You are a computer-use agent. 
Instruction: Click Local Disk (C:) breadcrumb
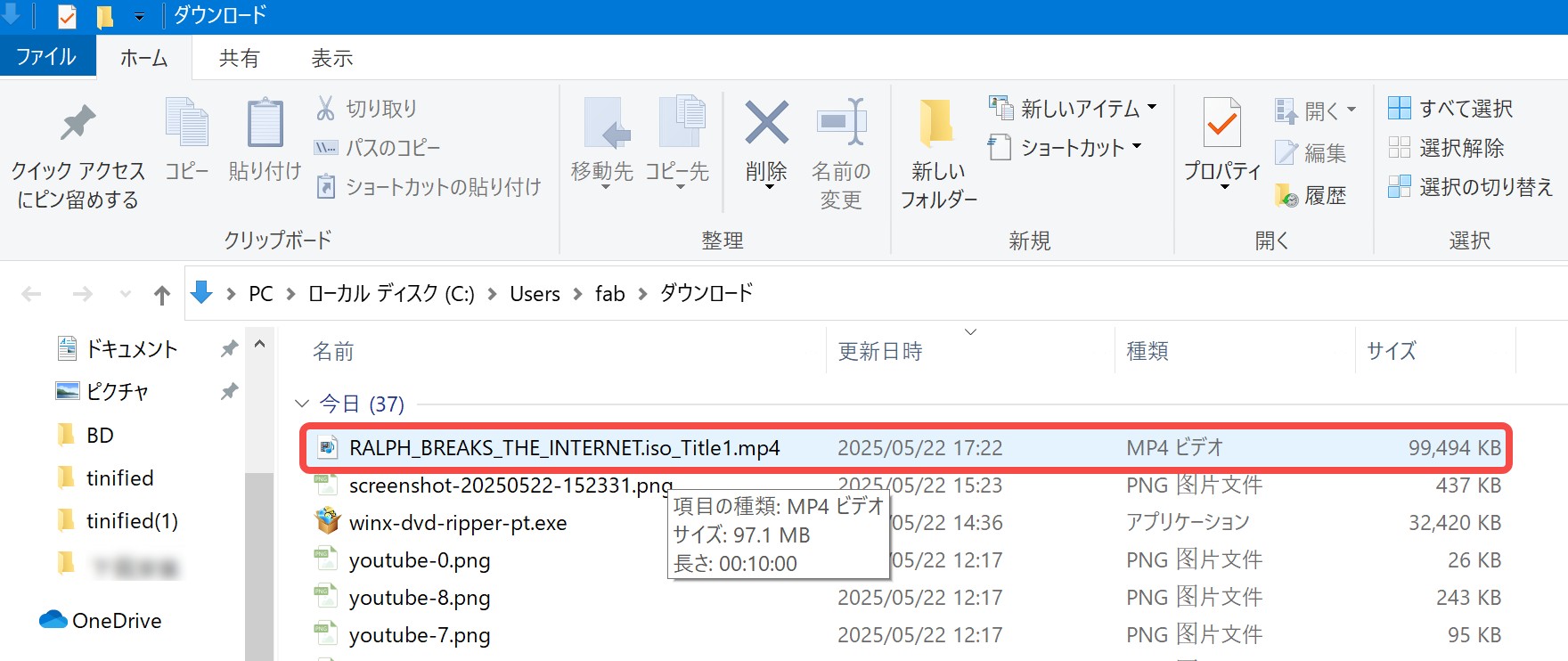390,294
